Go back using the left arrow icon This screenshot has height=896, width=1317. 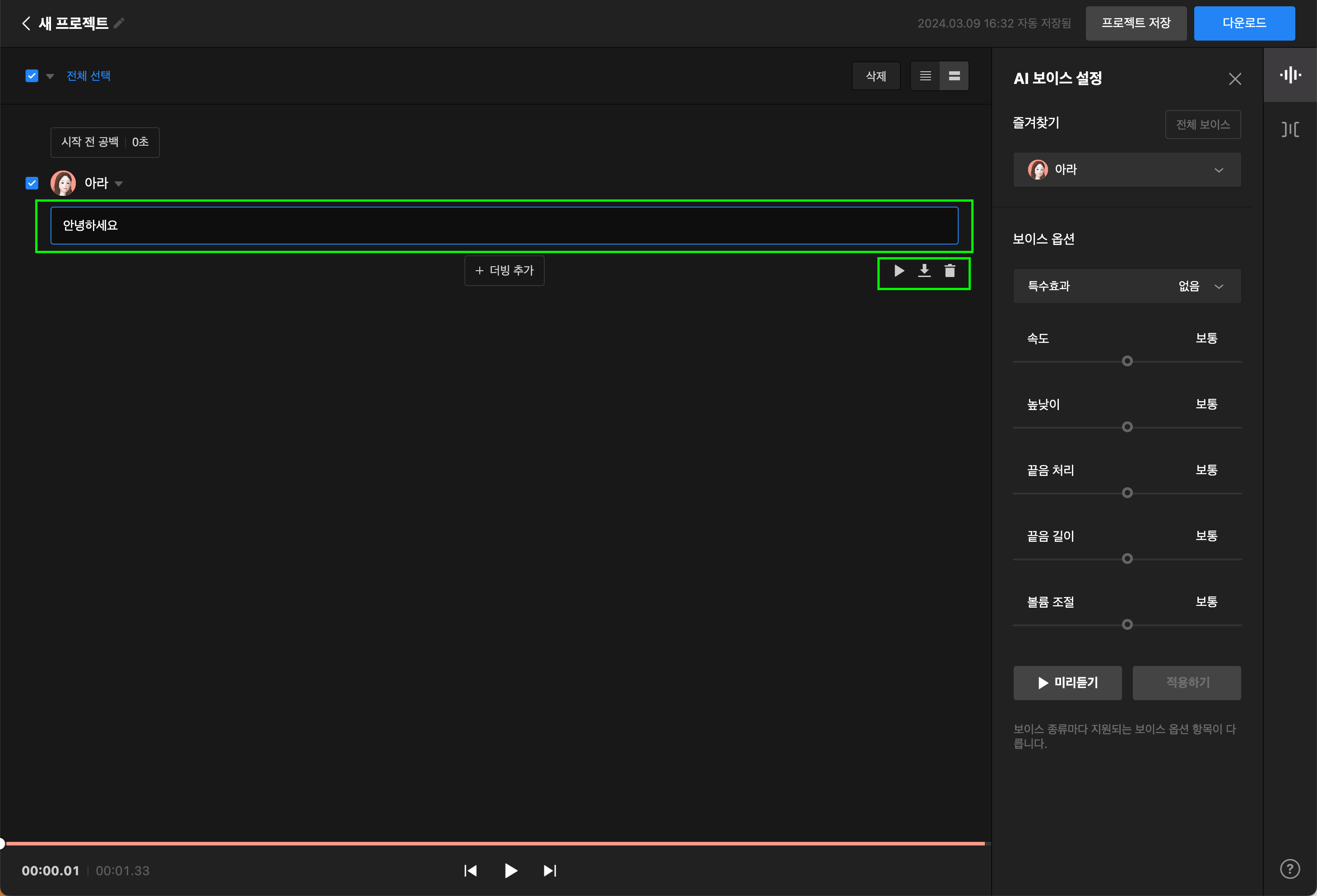coord(26,23)
